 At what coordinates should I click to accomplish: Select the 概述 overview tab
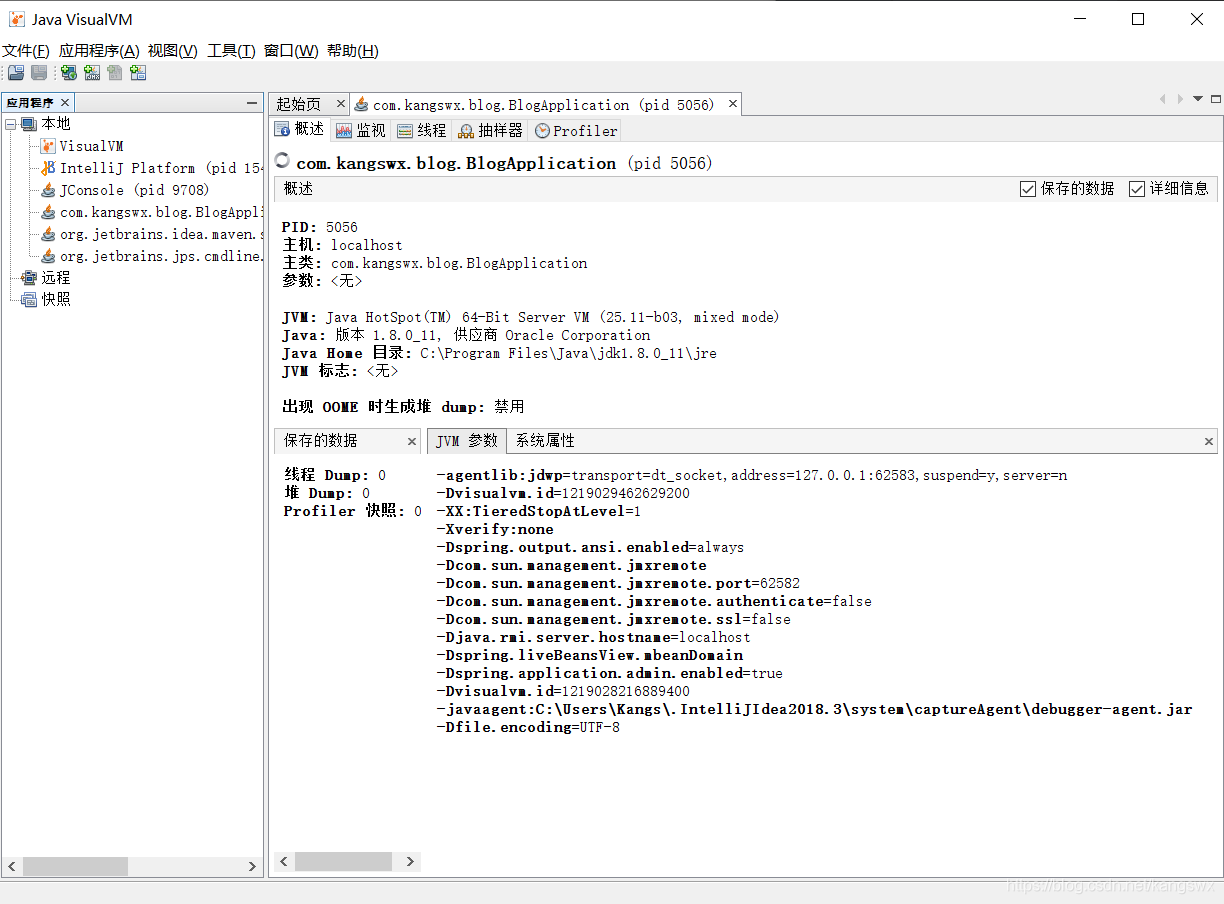(x=300, y=130)
